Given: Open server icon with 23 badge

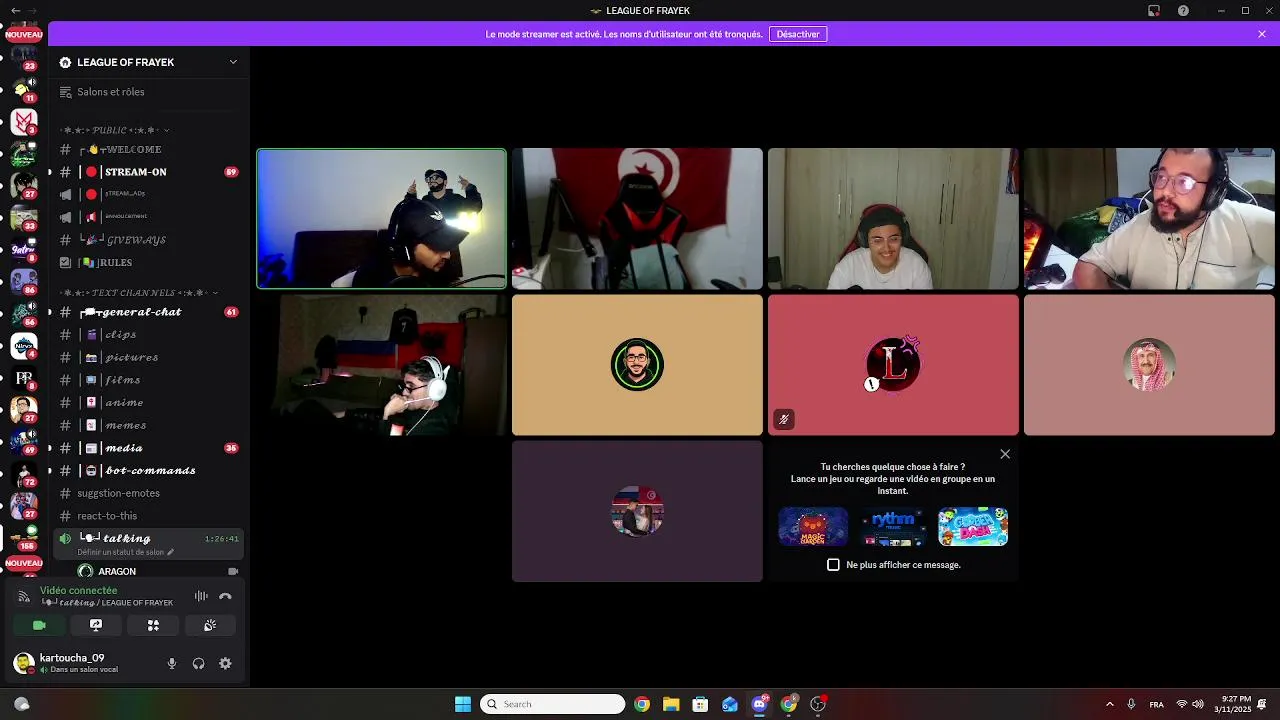Looking at the screenshot, I should tap(24, 58).
